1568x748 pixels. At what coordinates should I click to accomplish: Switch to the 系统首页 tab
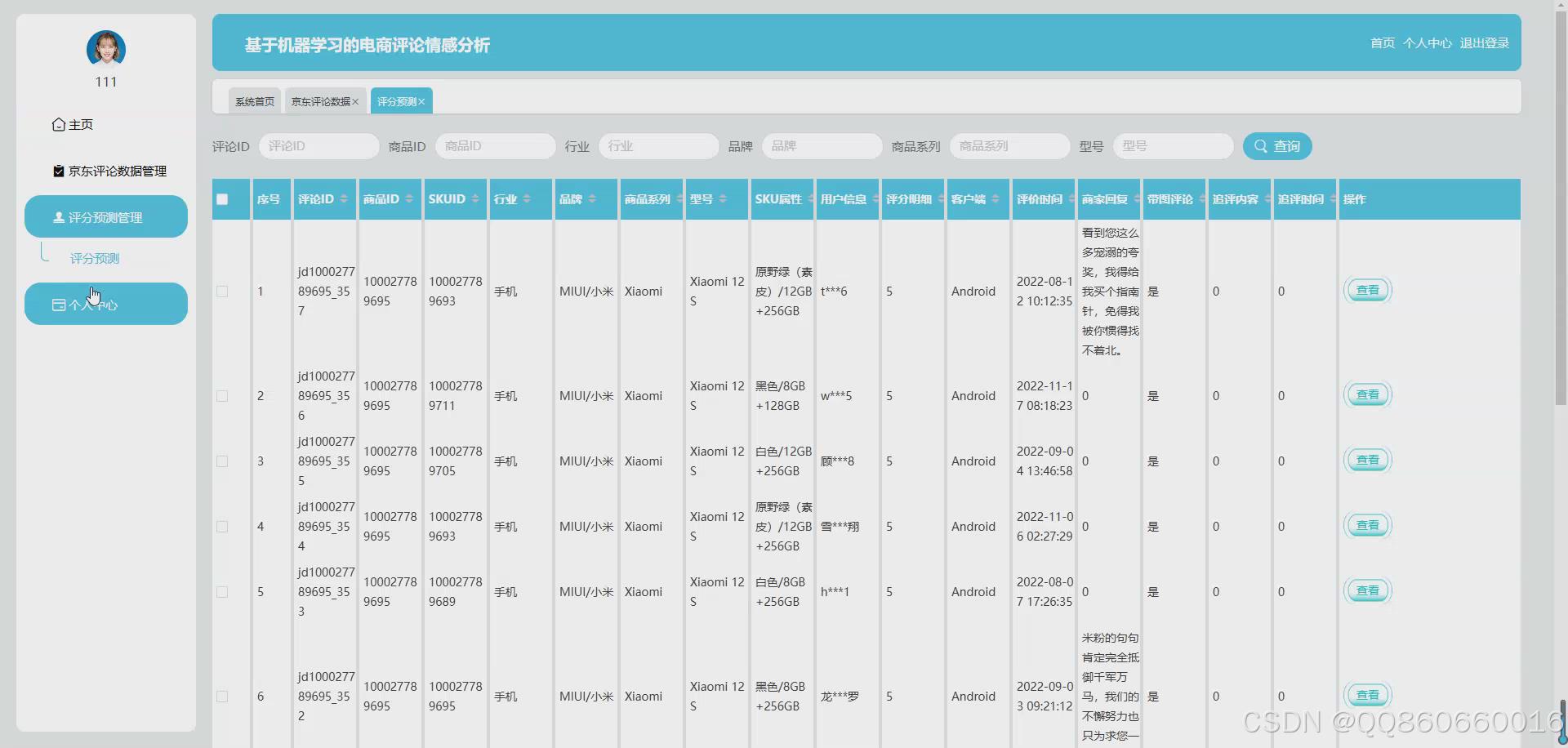pos(255,101)
